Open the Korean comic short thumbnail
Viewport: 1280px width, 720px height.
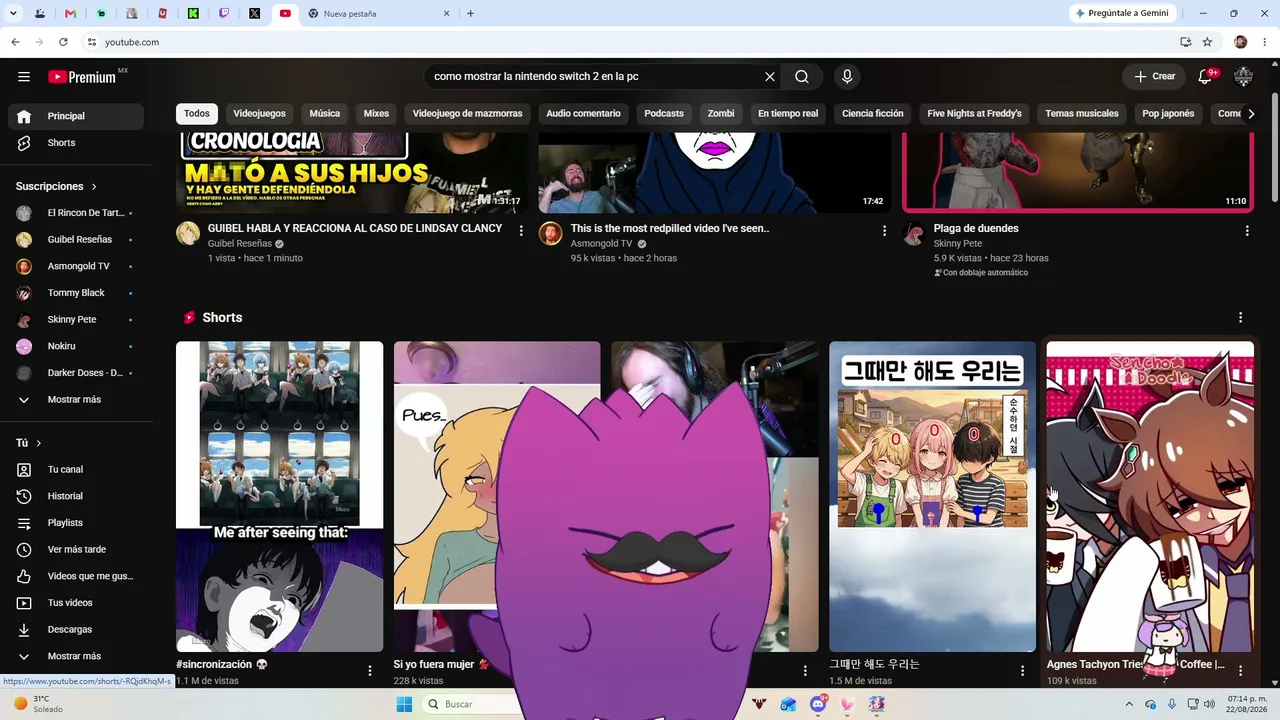(932, 497)
